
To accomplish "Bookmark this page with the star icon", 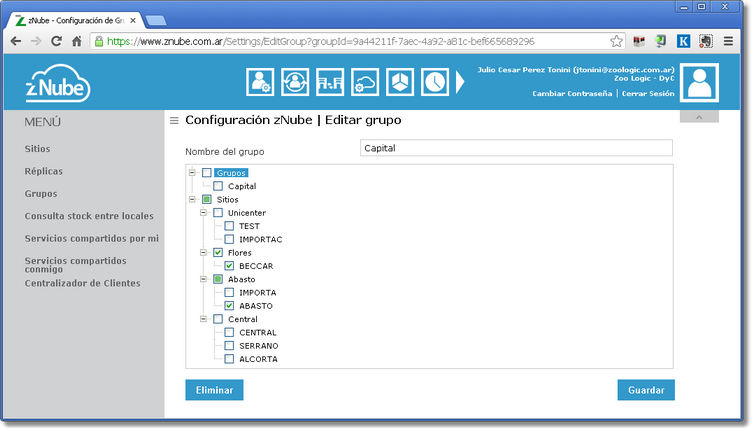I will (x=617, y=41).
